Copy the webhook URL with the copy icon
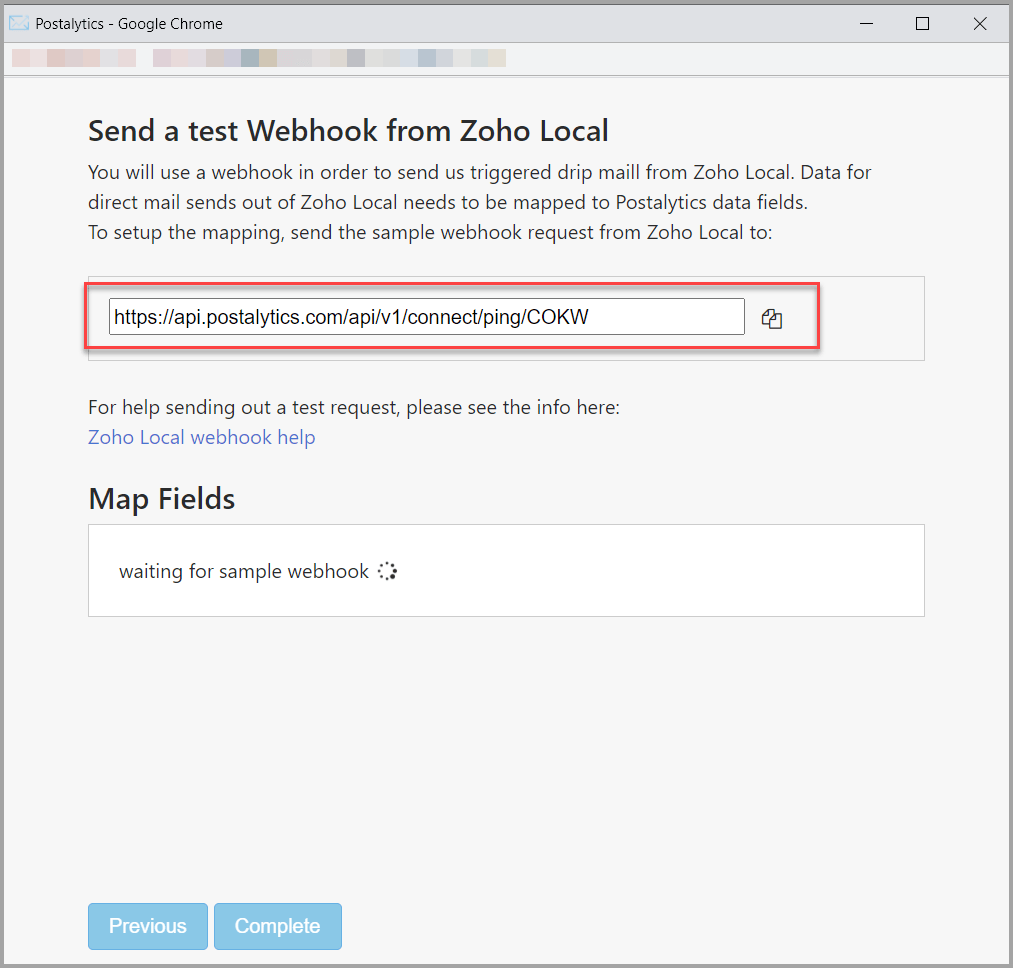This screenshot has height=968, width=1013. pyautogui.click(x=771, y=319)
